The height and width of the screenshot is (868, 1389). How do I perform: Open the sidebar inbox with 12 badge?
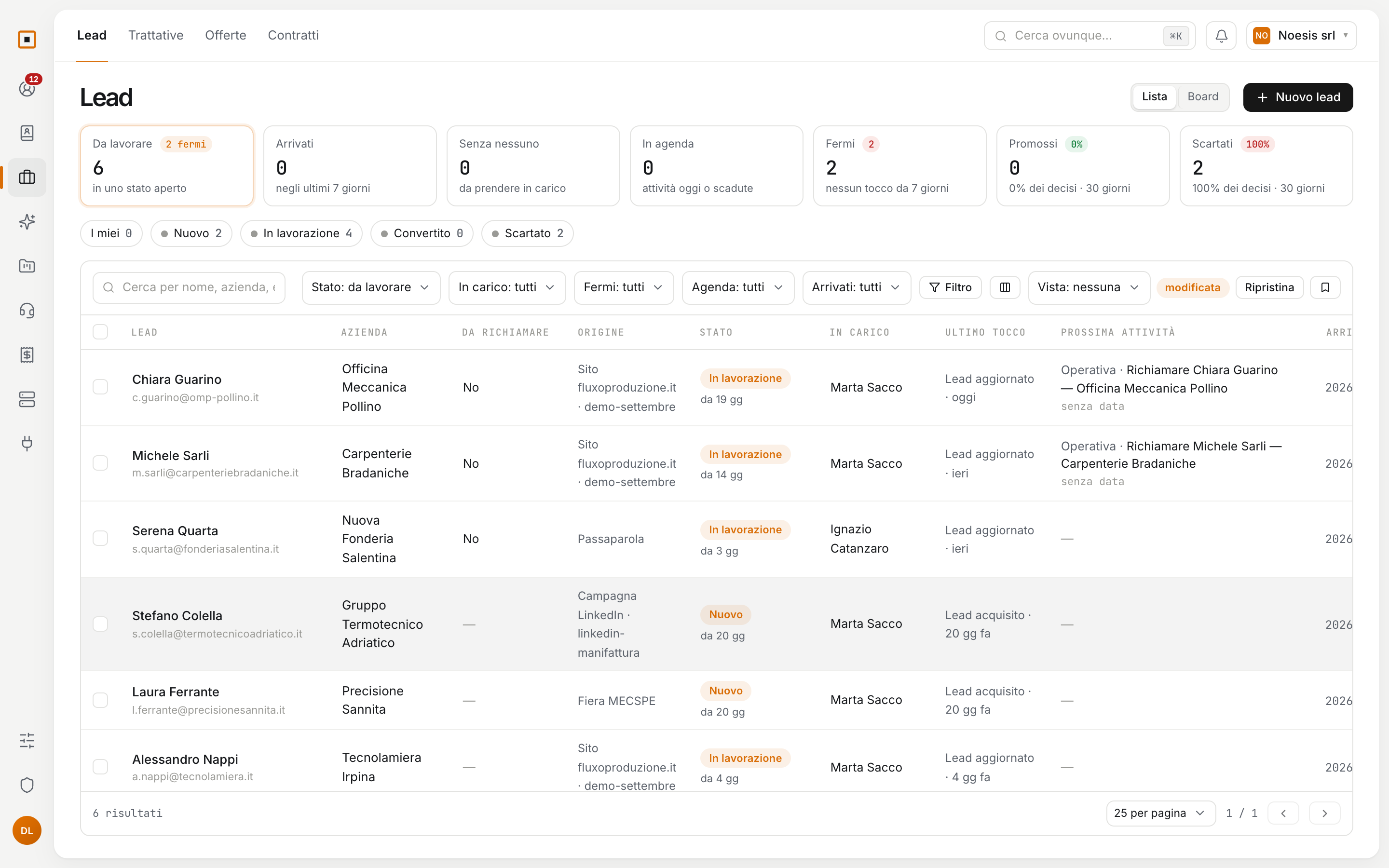(x=27, y=88)
